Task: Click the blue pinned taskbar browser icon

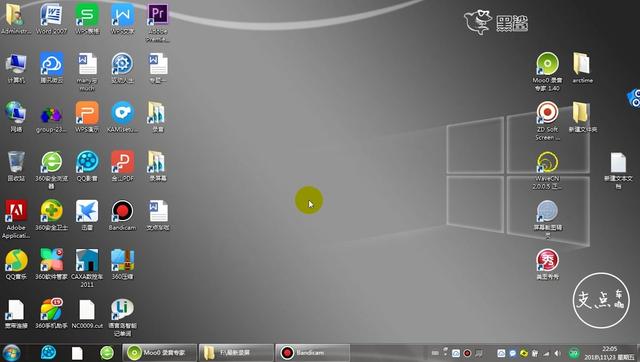Action: (48, 353)
